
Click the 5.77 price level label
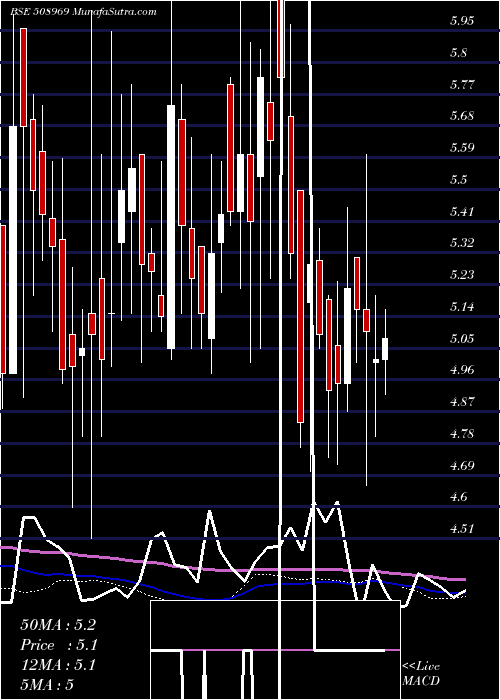coord(462,84)
